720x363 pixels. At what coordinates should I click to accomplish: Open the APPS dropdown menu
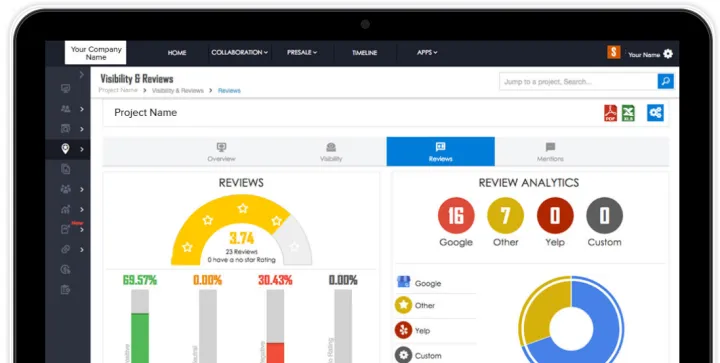click(427, 52)
